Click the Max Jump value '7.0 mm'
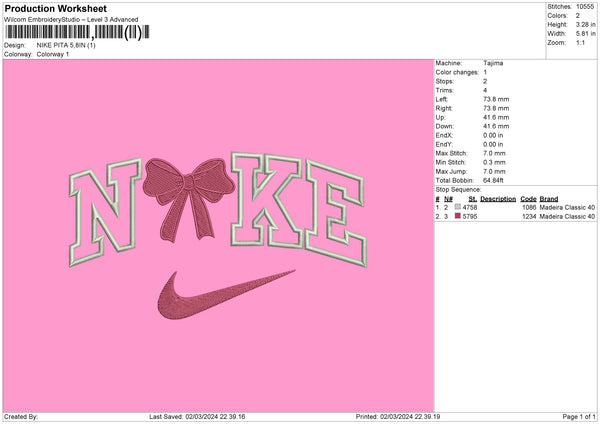Screen dimensions: 600x424 click(494, 171)
